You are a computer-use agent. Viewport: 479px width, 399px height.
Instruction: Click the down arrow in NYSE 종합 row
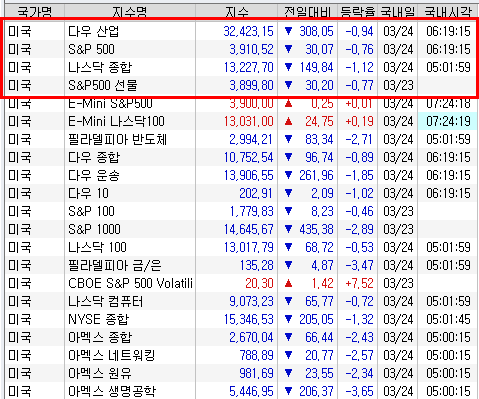point(289,319)
